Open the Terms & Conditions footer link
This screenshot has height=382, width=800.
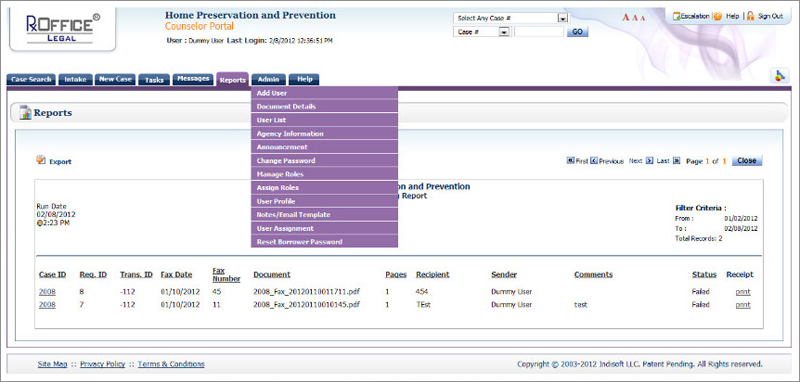click(x=171, y=364)
